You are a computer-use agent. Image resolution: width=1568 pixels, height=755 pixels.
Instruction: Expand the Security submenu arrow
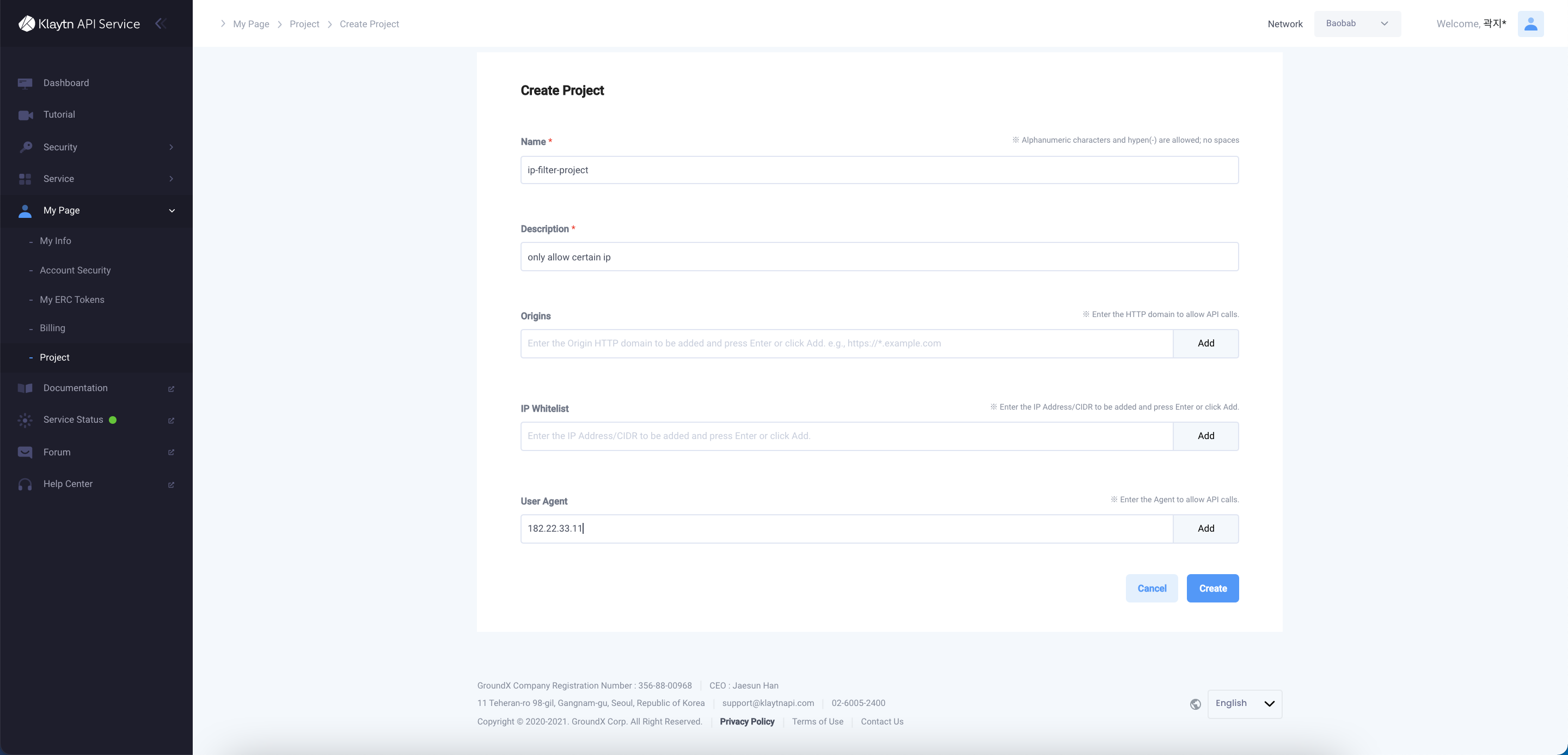point(172,147)
